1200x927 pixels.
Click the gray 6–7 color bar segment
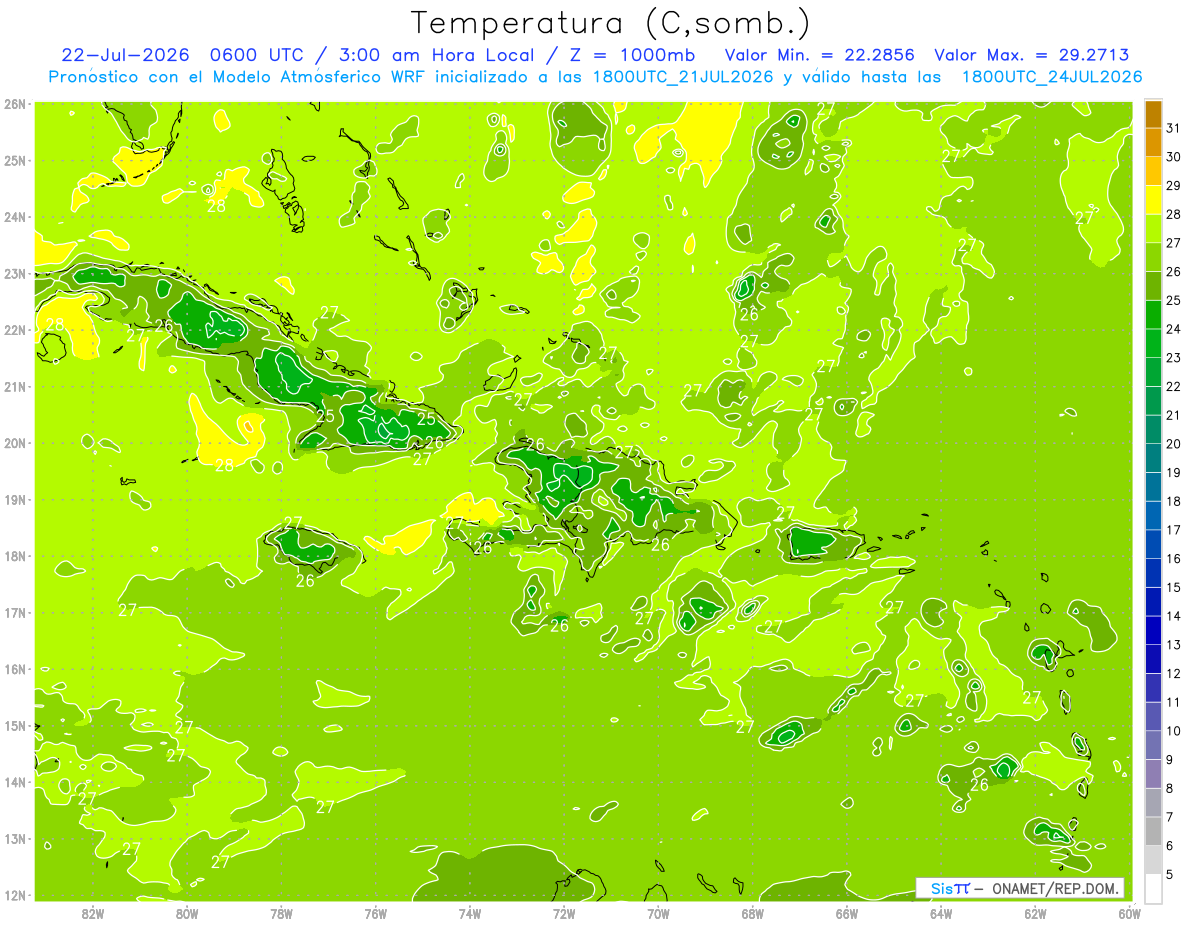point(1153,831)
